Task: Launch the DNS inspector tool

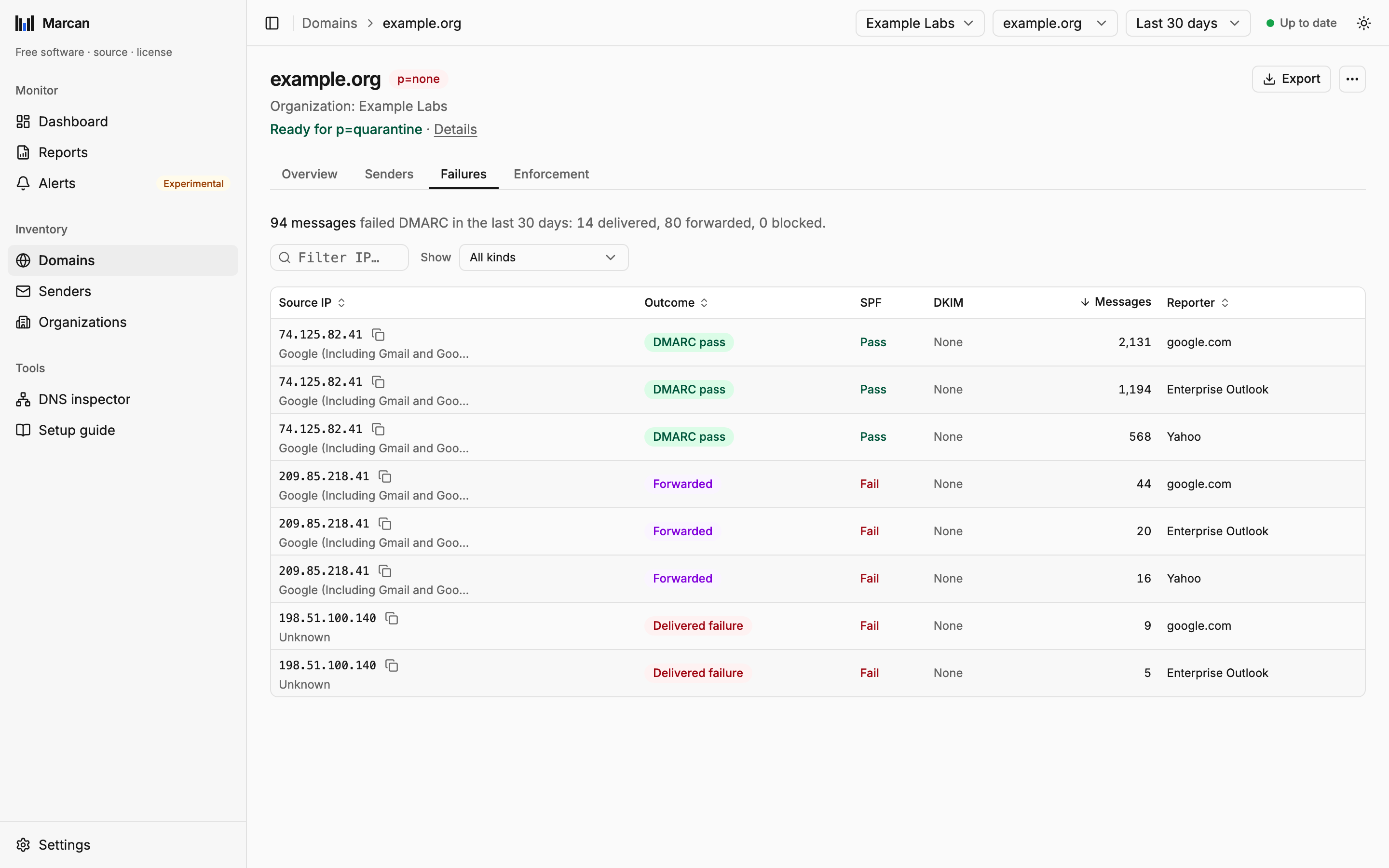Action: tap(123, 399)
